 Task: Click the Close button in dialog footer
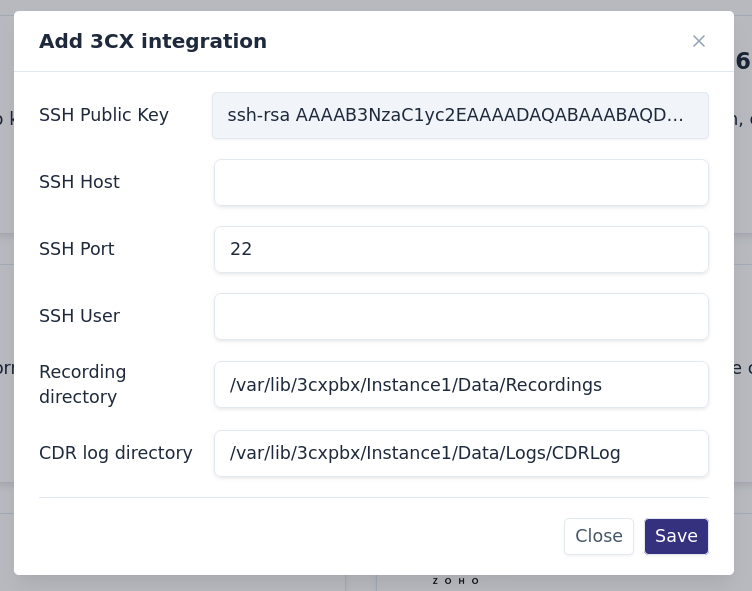pos(599,536)
